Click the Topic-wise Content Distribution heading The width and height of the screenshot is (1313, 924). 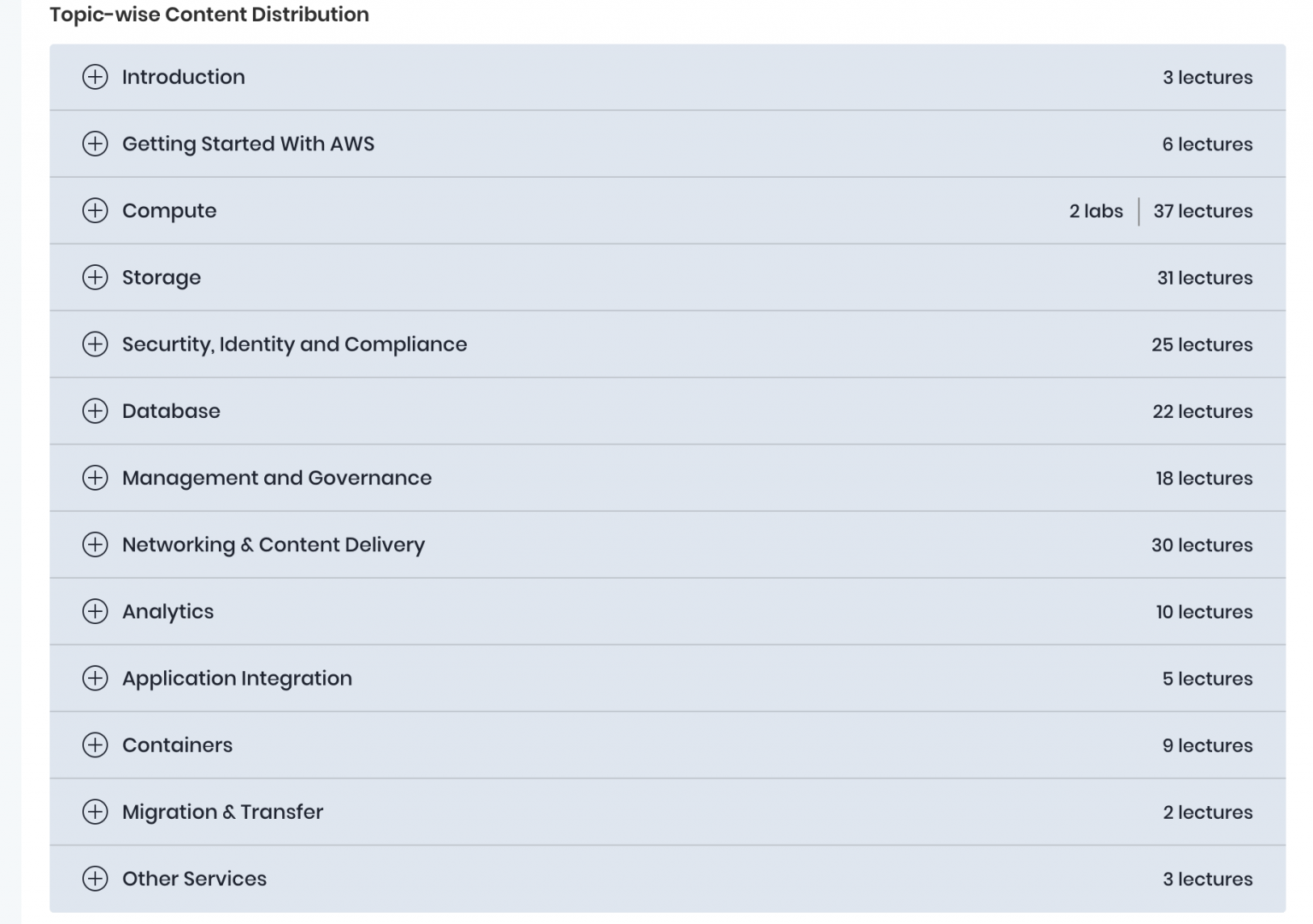(209, 15)
